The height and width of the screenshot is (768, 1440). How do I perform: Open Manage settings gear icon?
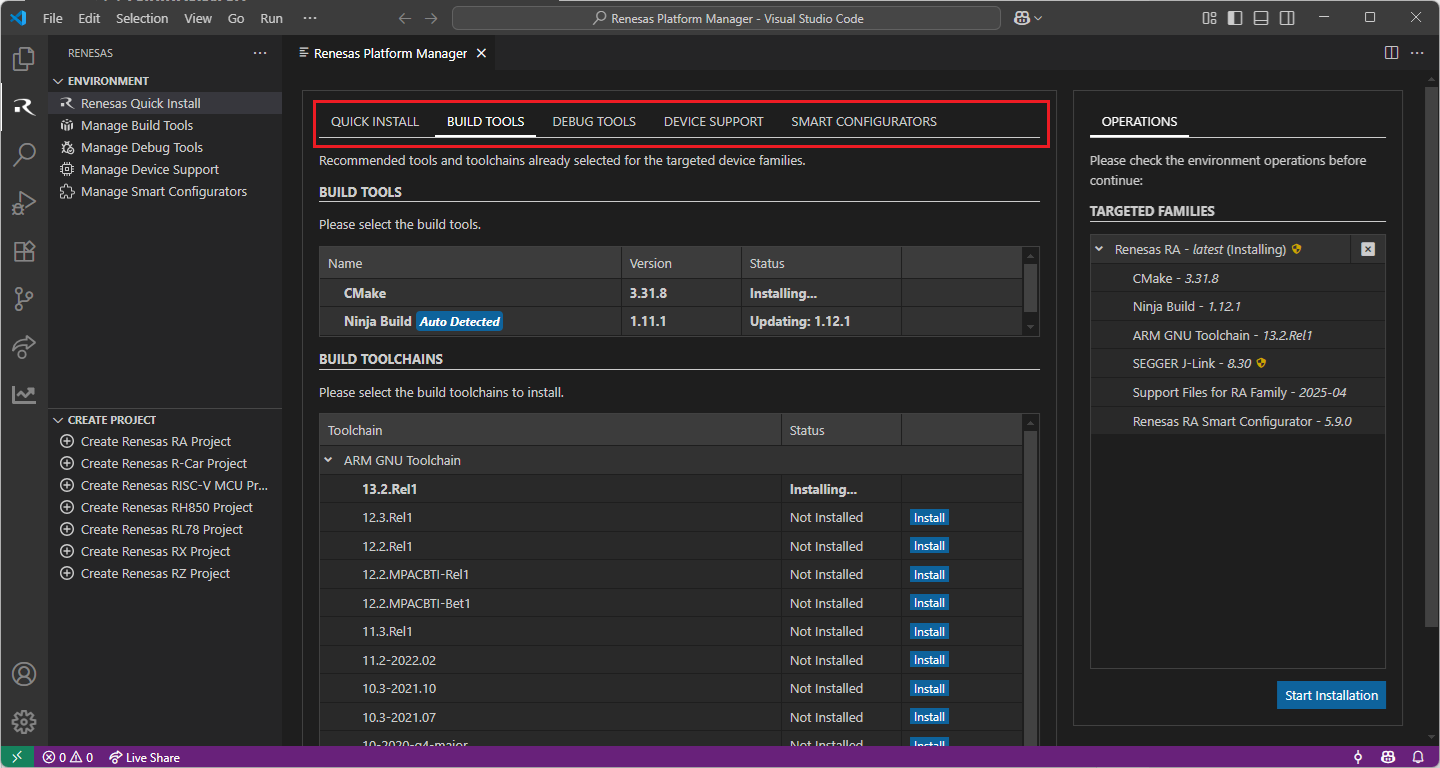(x=24, y=721)
